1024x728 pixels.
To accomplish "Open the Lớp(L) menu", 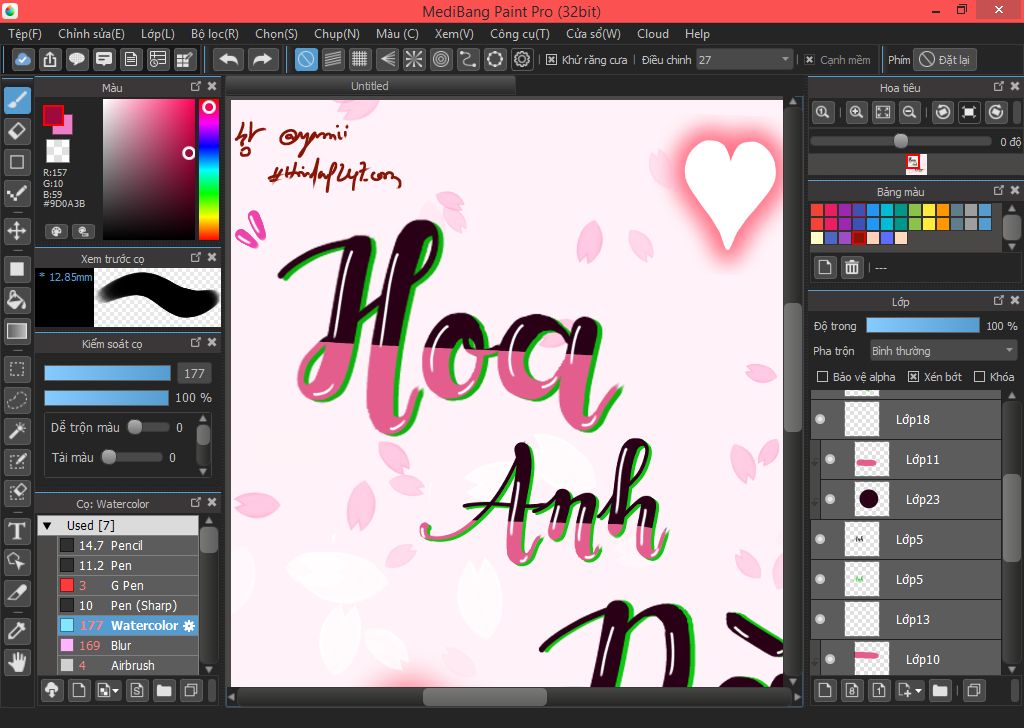I will pos(158,34).
